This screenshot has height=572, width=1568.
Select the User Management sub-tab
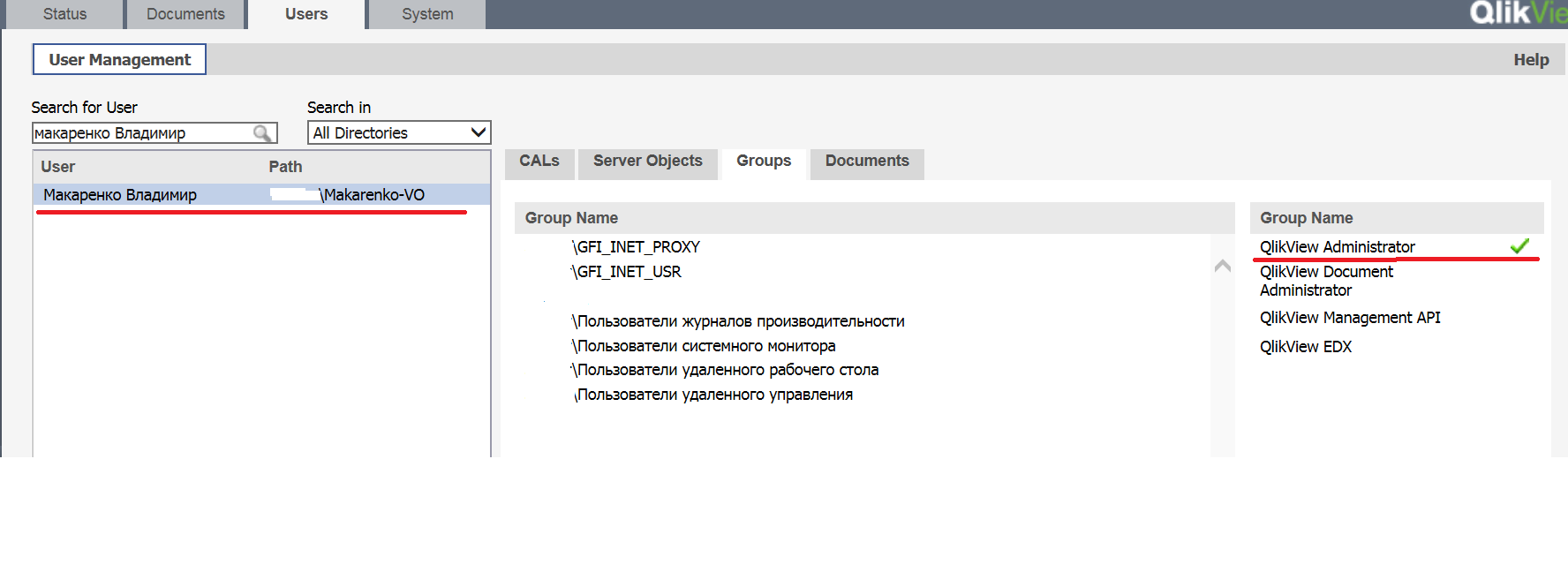coord(119,59)
